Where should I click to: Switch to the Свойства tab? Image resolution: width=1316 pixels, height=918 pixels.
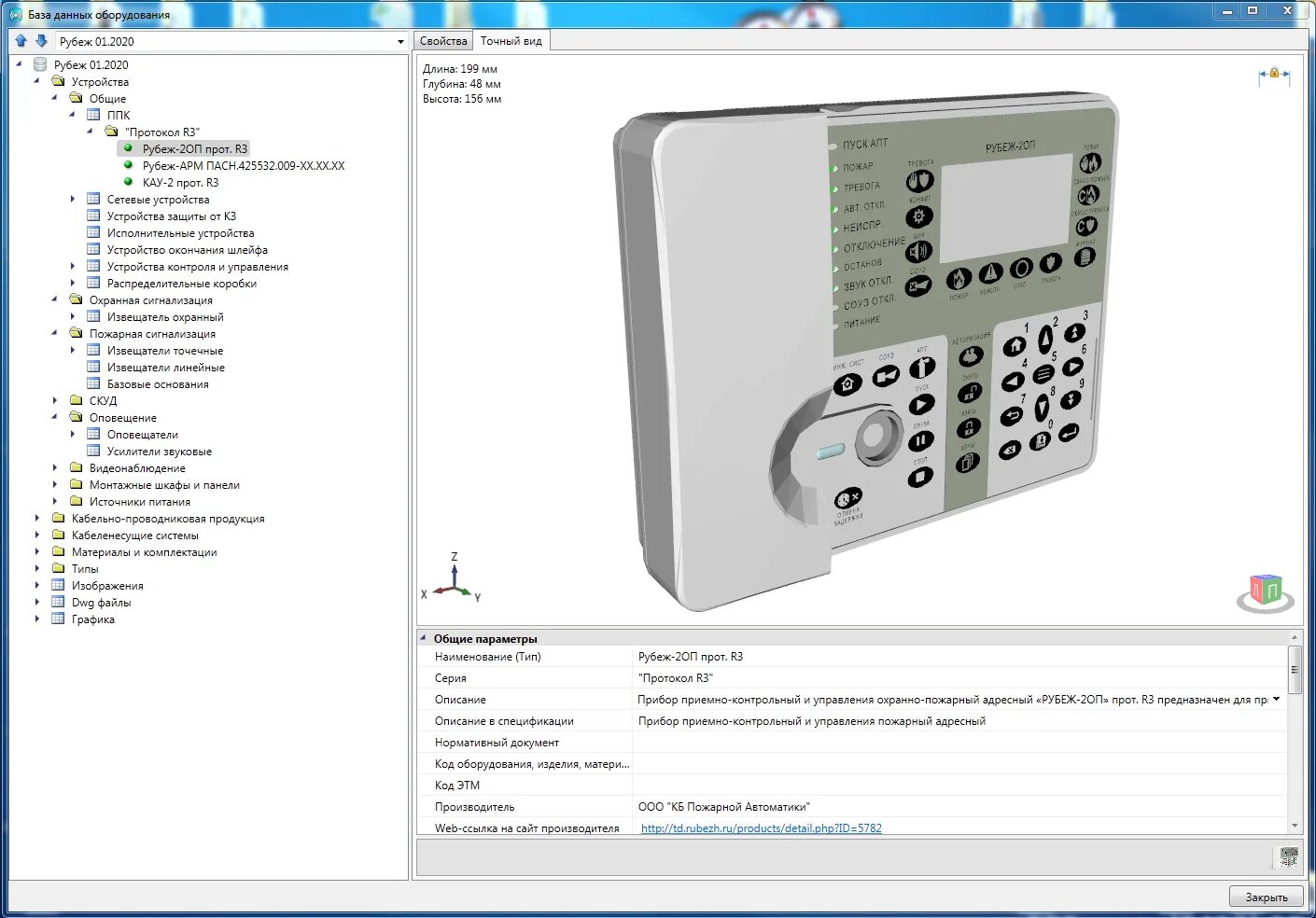(443, 41)
